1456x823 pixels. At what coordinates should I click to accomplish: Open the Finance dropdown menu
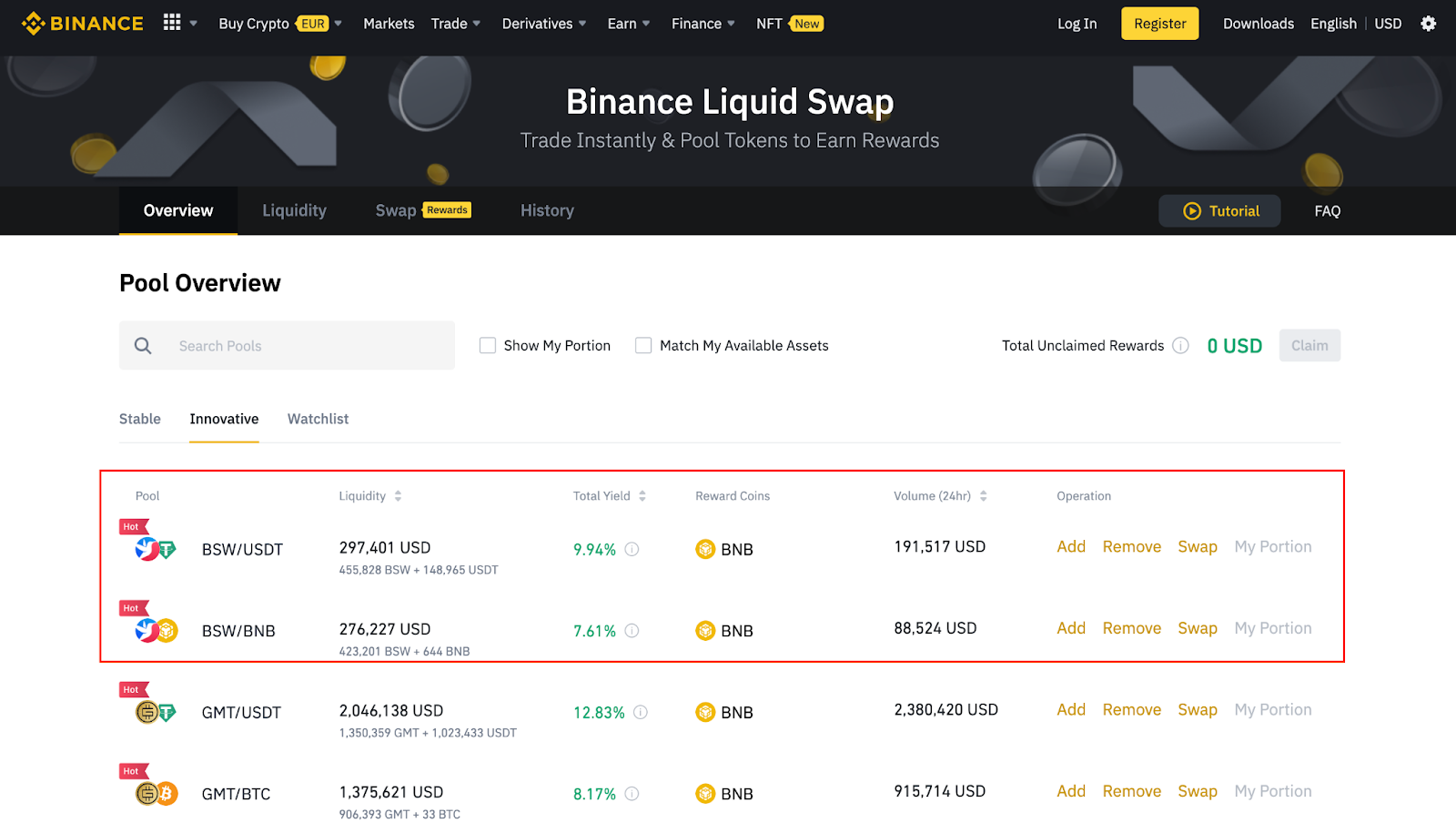click(x=703, y=24)
